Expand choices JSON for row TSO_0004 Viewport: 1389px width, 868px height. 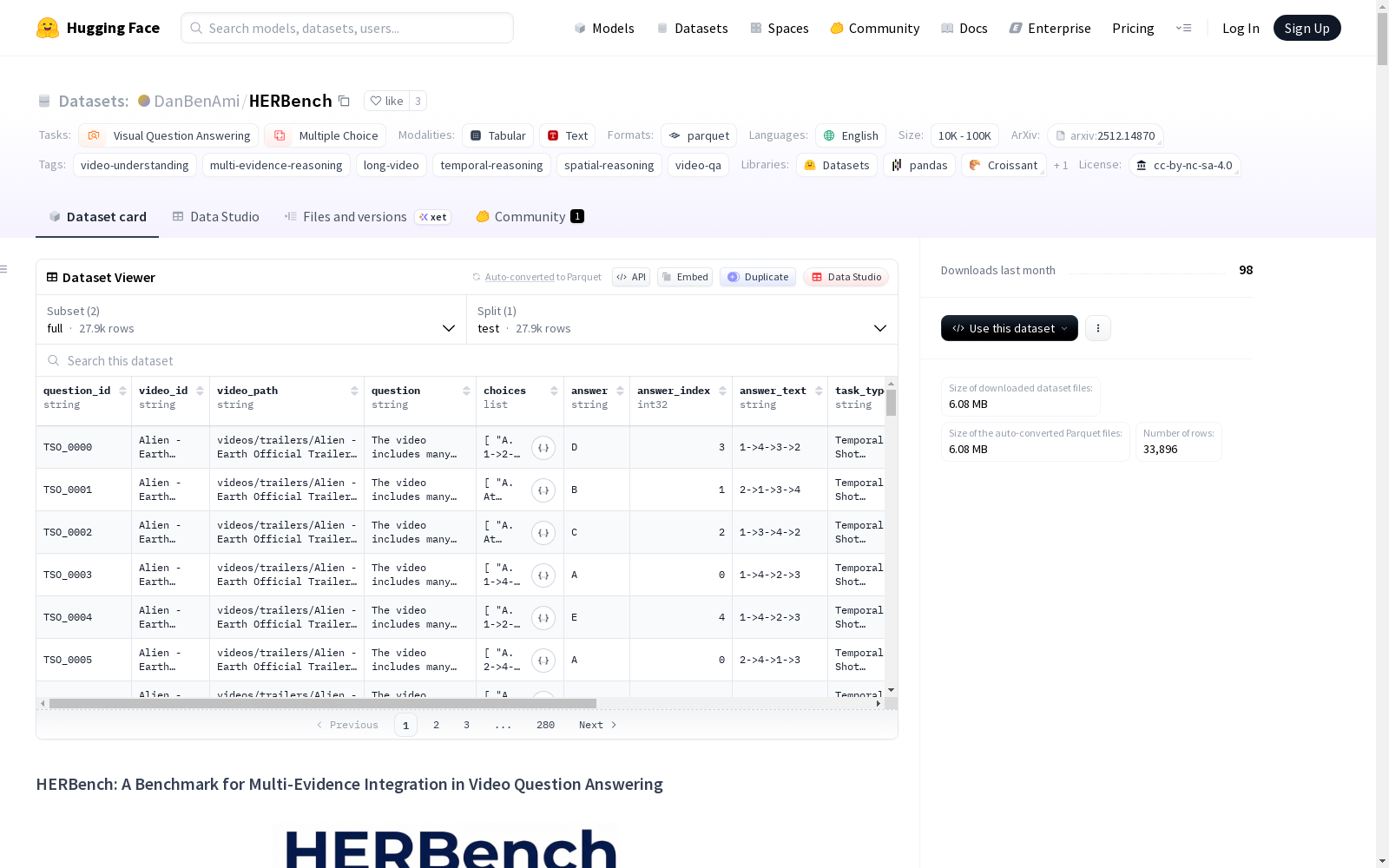[543, 618]
